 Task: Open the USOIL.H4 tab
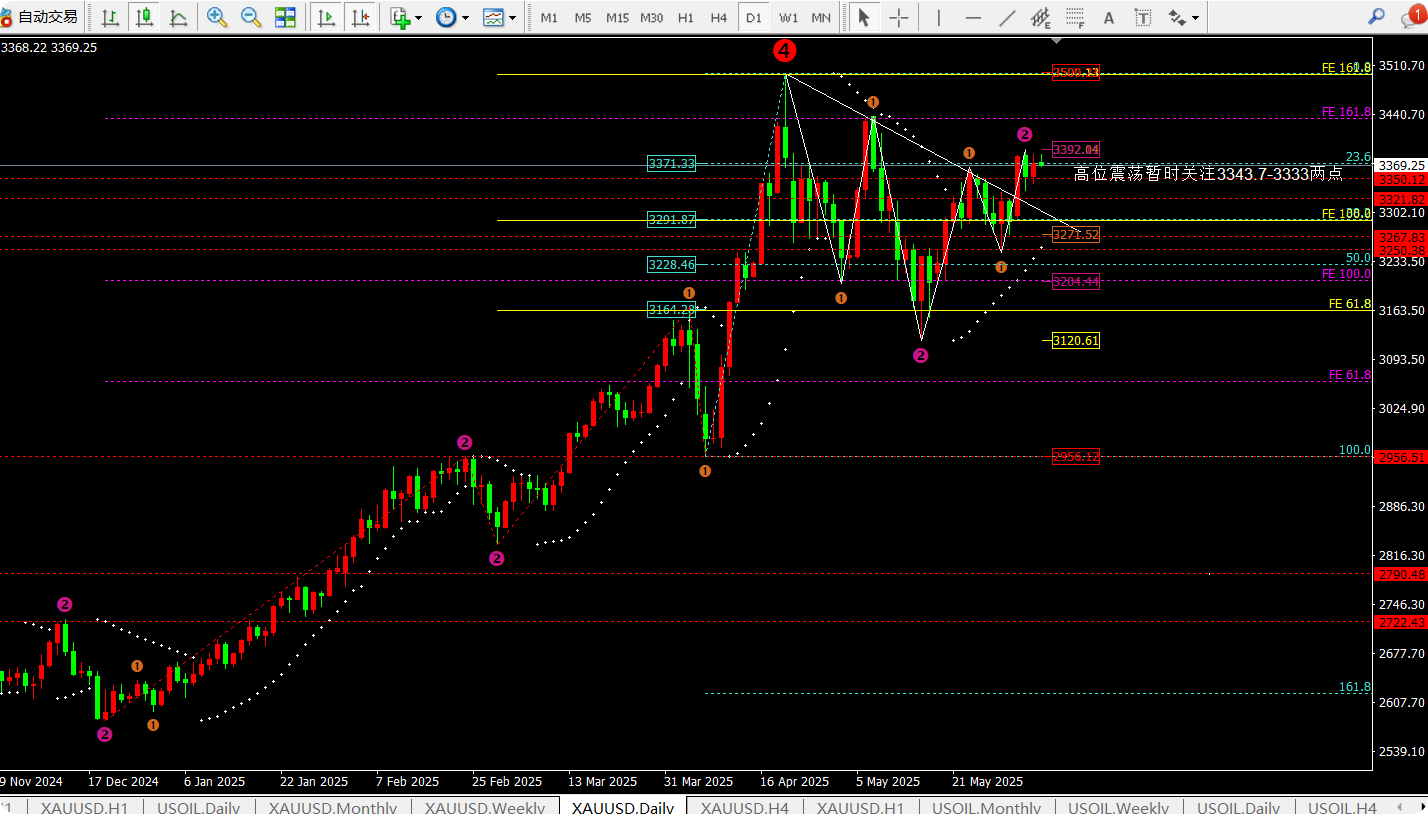pyautogui.click(x=1342, y=807)
